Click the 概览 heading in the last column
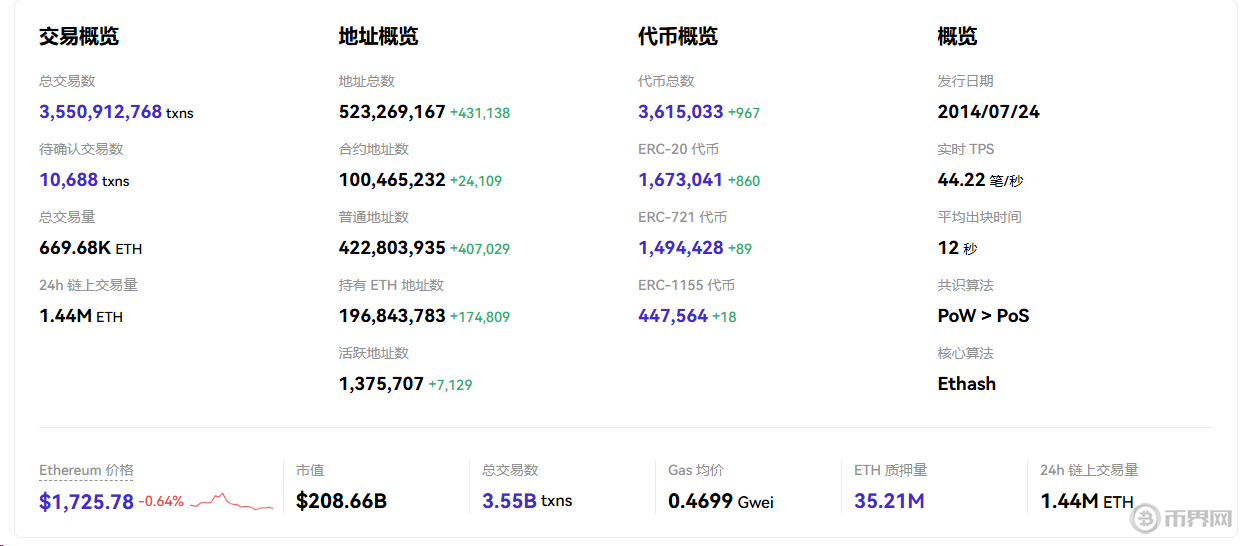The image size is (1243, 546). point(958,37)
